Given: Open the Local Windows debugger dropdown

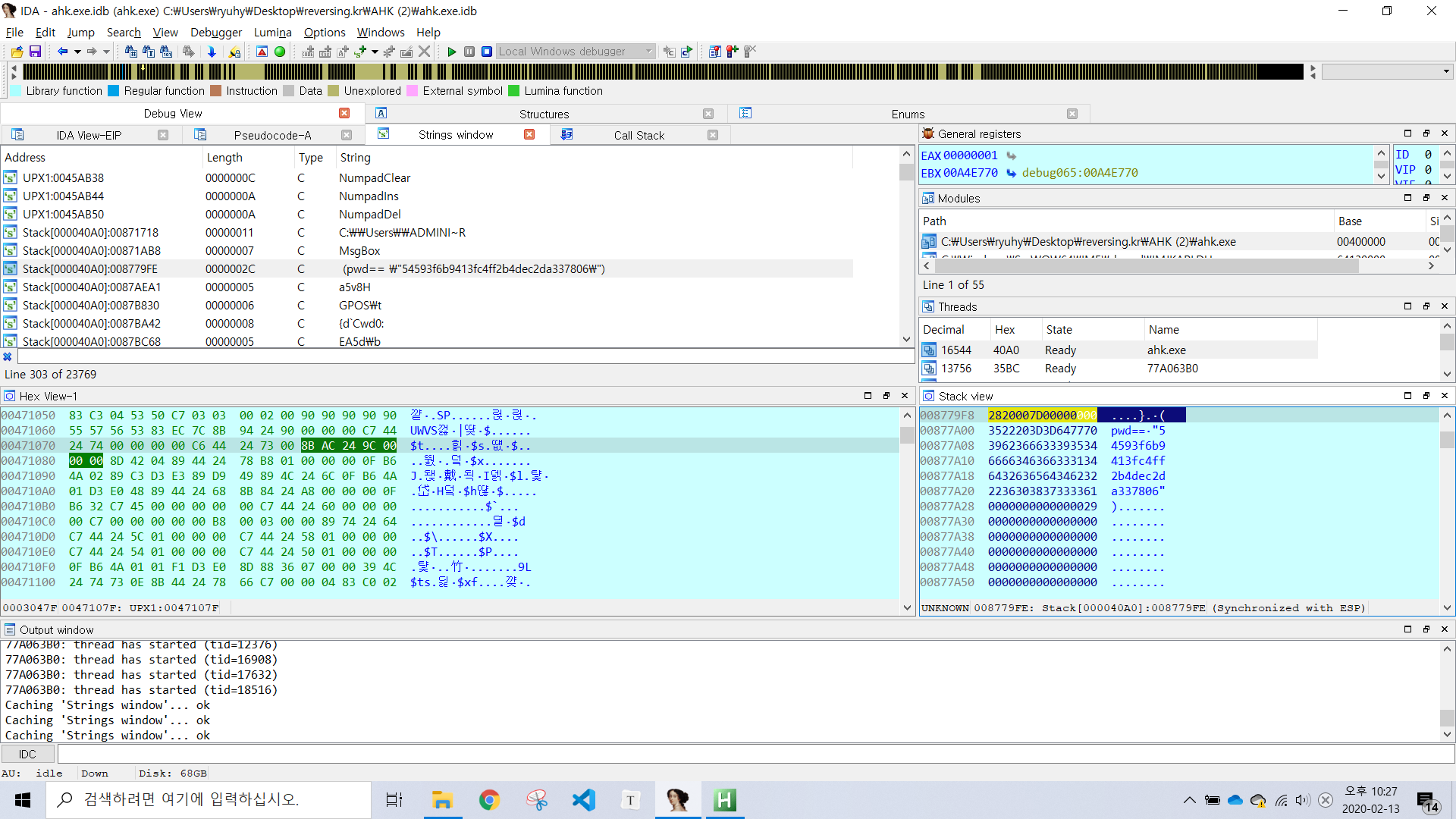Looking at the screenshot, I should point(648,52).
